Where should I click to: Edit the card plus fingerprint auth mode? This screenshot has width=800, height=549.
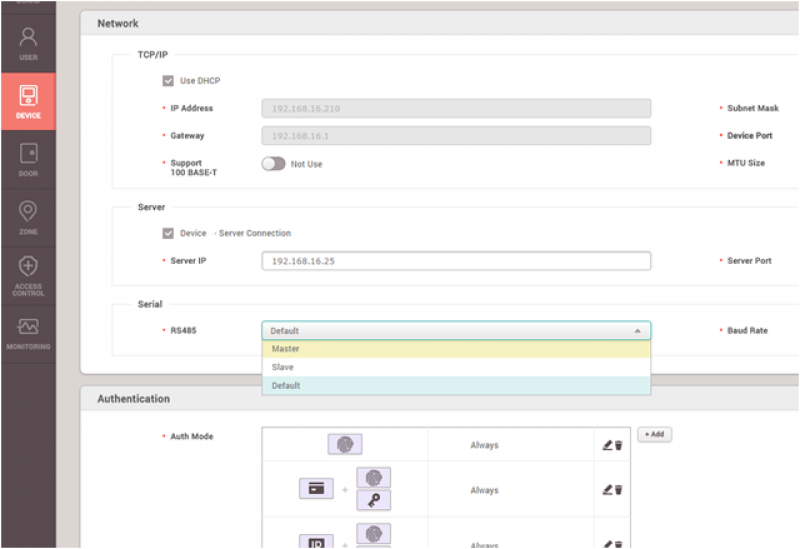pyautogui.click(x=607, y=490)
